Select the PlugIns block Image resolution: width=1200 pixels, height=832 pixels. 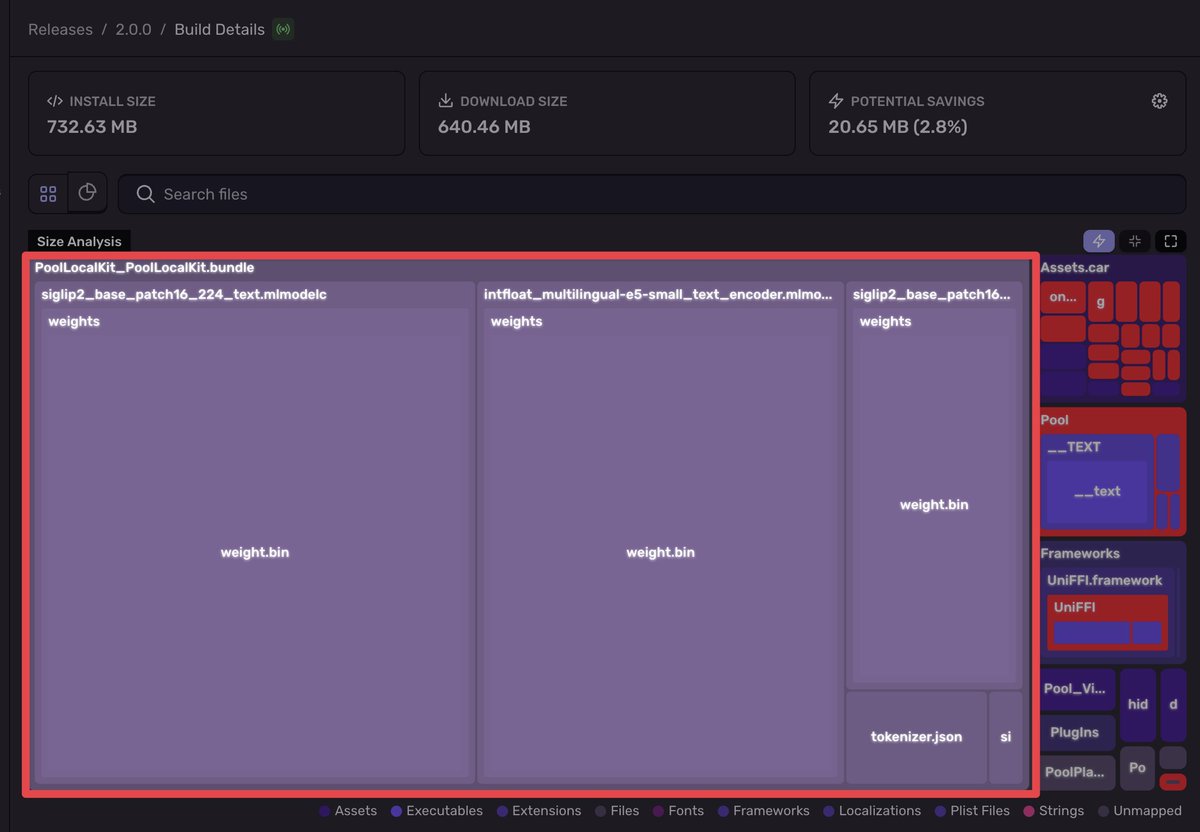pyautogui.click(x=1077, y=733)
